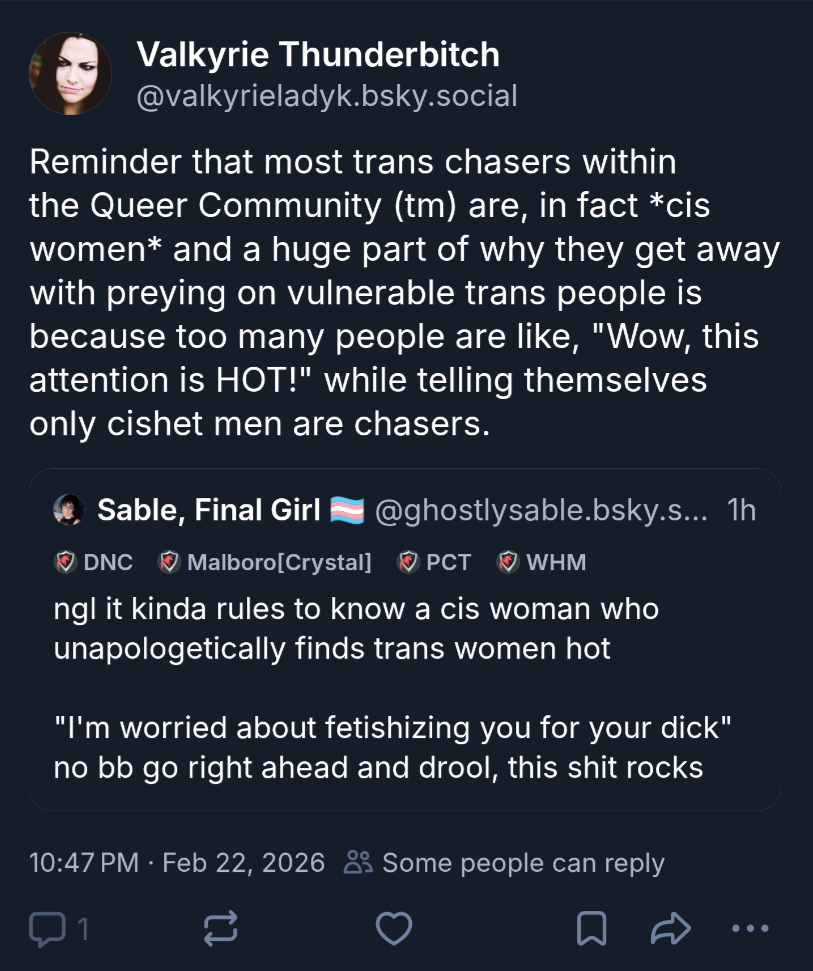Open the @valkyrieladyk.bsky.social handle link
The width and height of the screenshot is (813, 971).
(326, 96)
